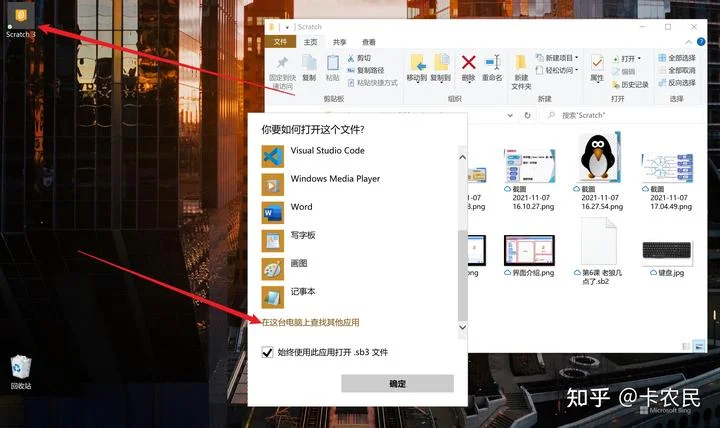Open the address bar history dropdown
720x428 pixels.
[x=510, y=115]
